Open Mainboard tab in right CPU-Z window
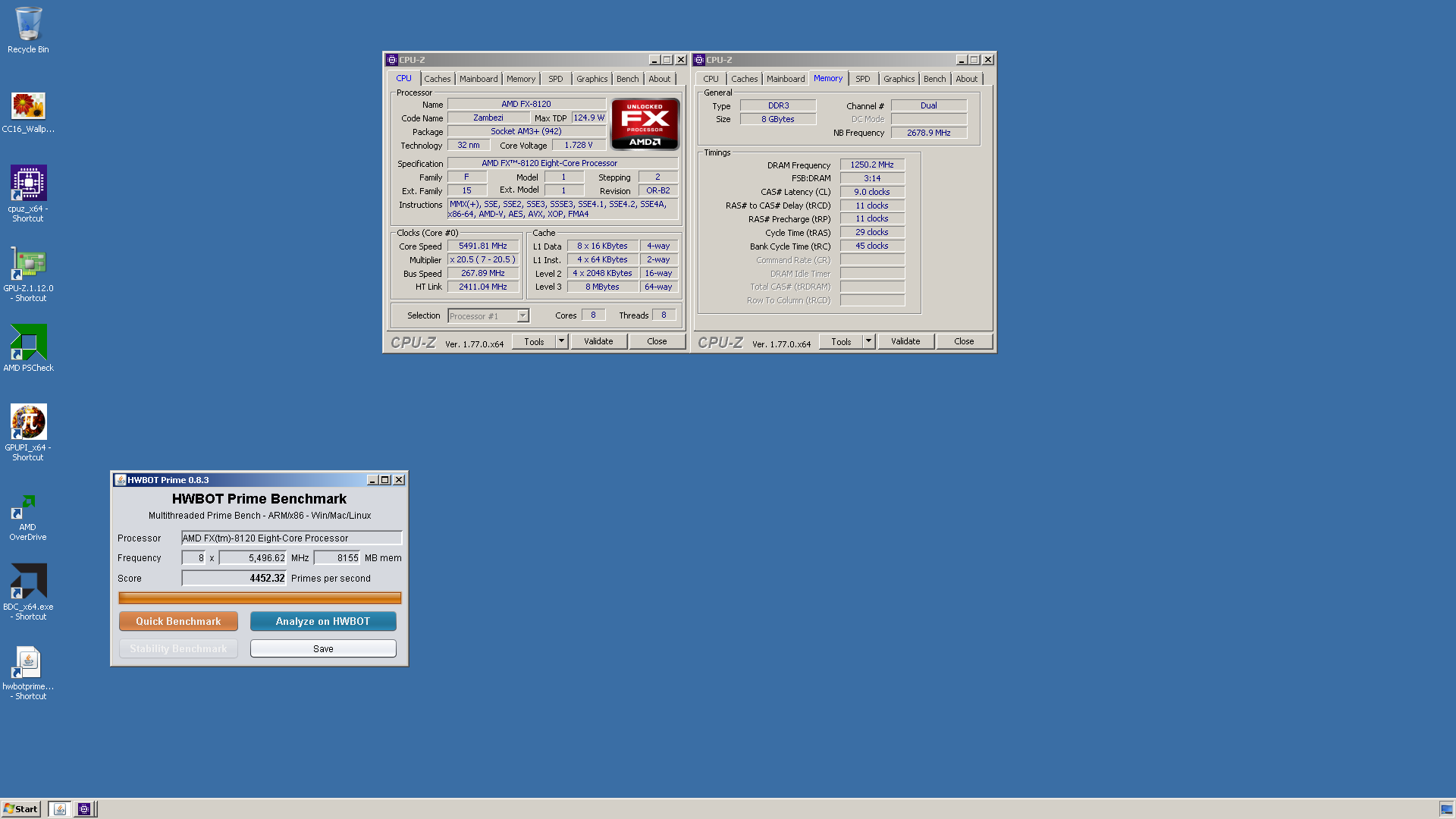This screenshot has width=1456, height=819. (786, 79)
